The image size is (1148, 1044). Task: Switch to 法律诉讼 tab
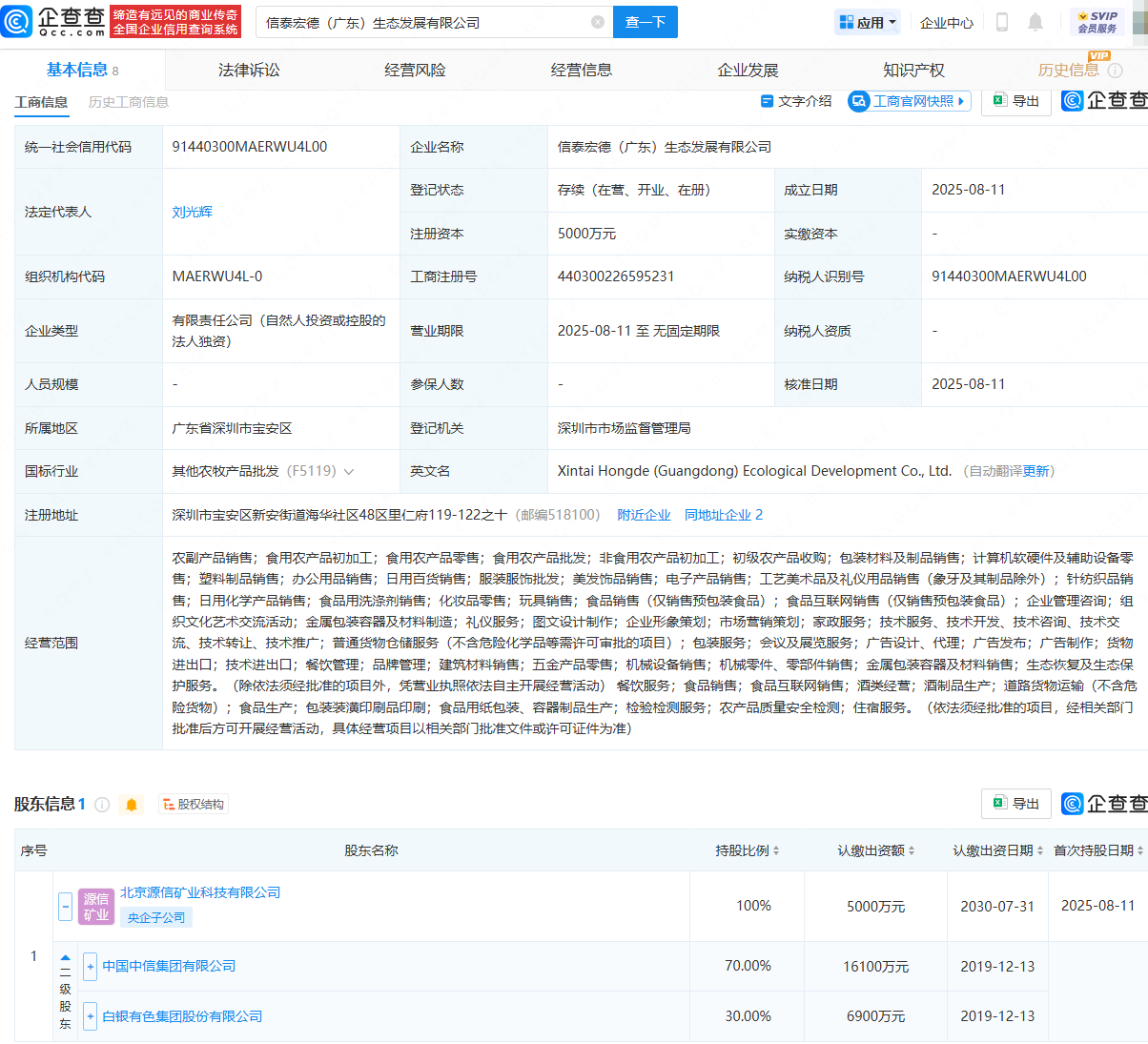tap(249, 70)
